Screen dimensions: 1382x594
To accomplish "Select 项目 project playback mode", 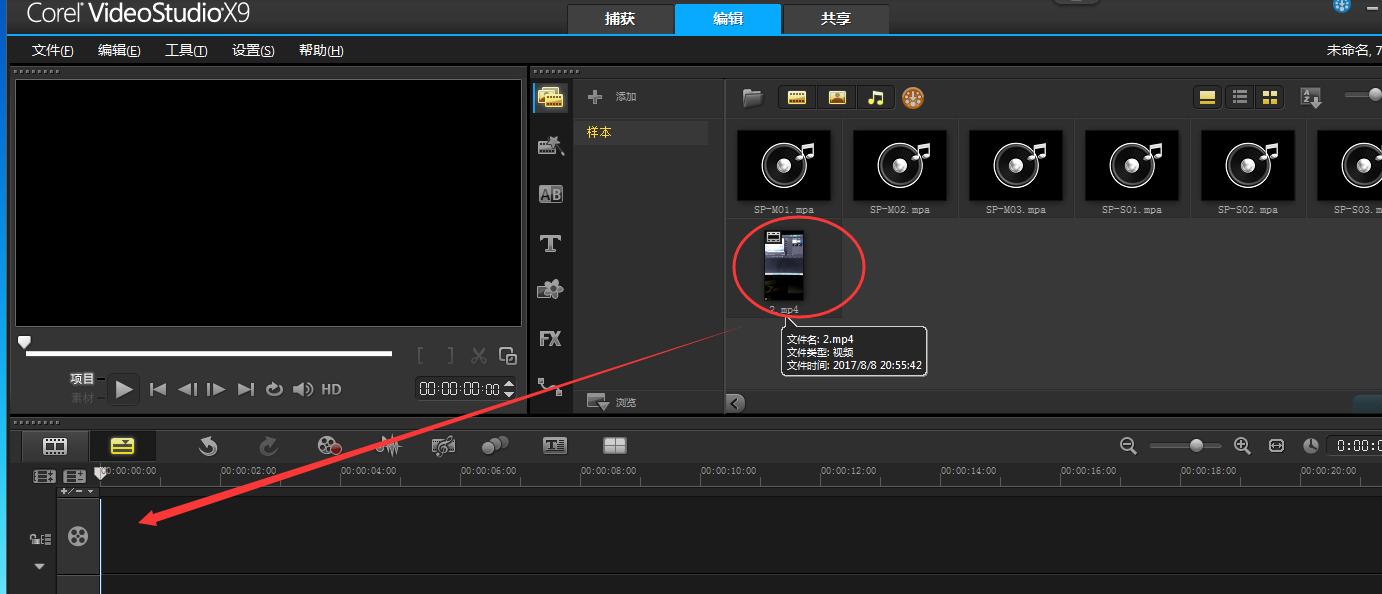I will pos(82,379).
